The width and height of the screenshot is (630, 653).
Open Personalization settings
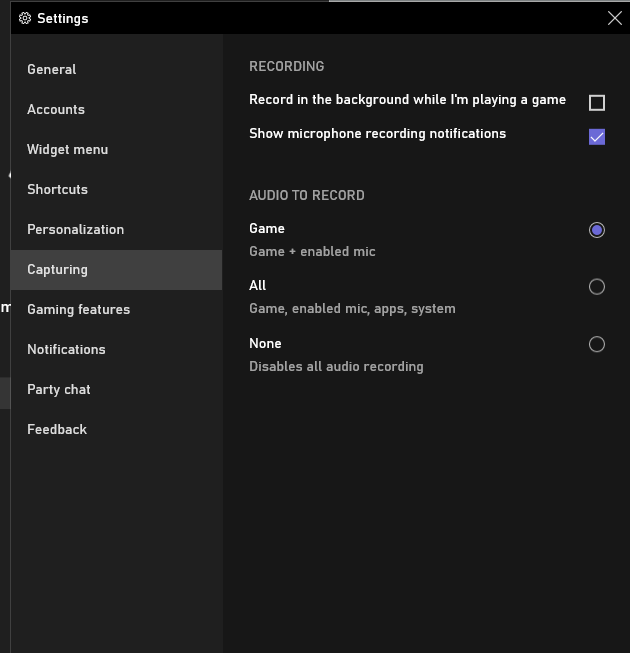point(76,230)
